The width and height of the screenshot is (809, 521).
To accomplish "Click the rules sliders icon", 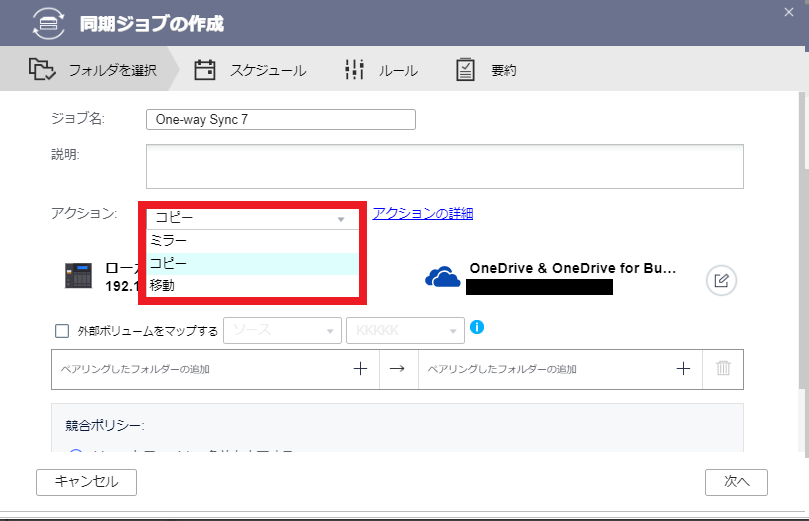I will click(354, 70).
